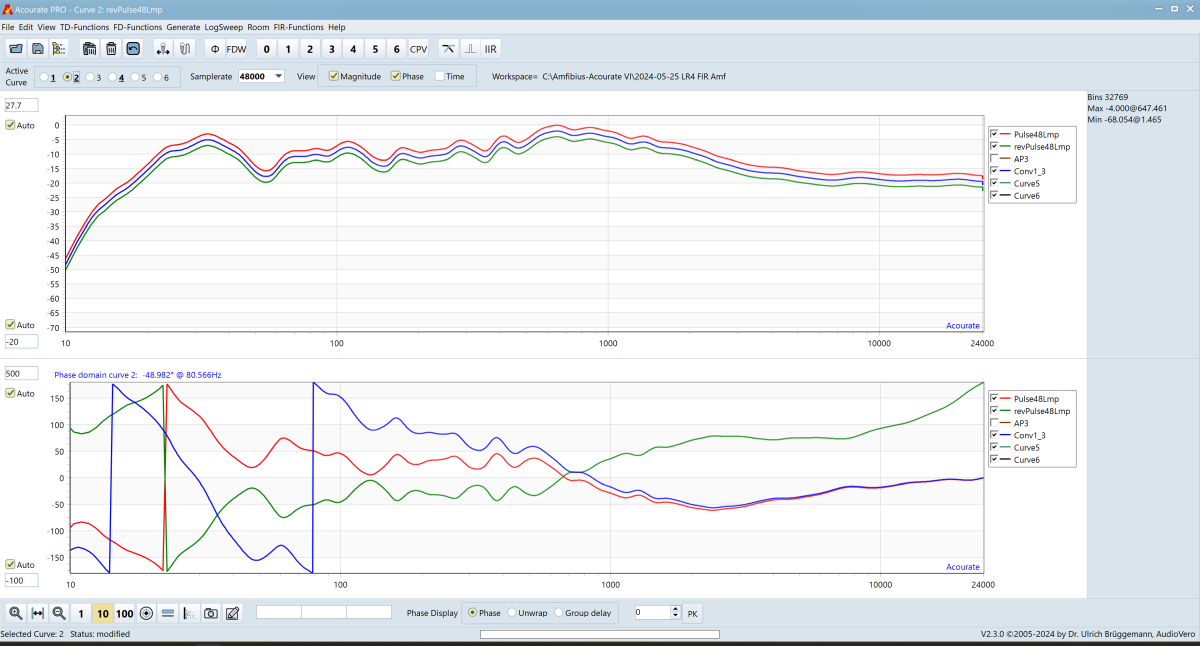
Task: Click the undo arrow icon
Action: [133, 48]
